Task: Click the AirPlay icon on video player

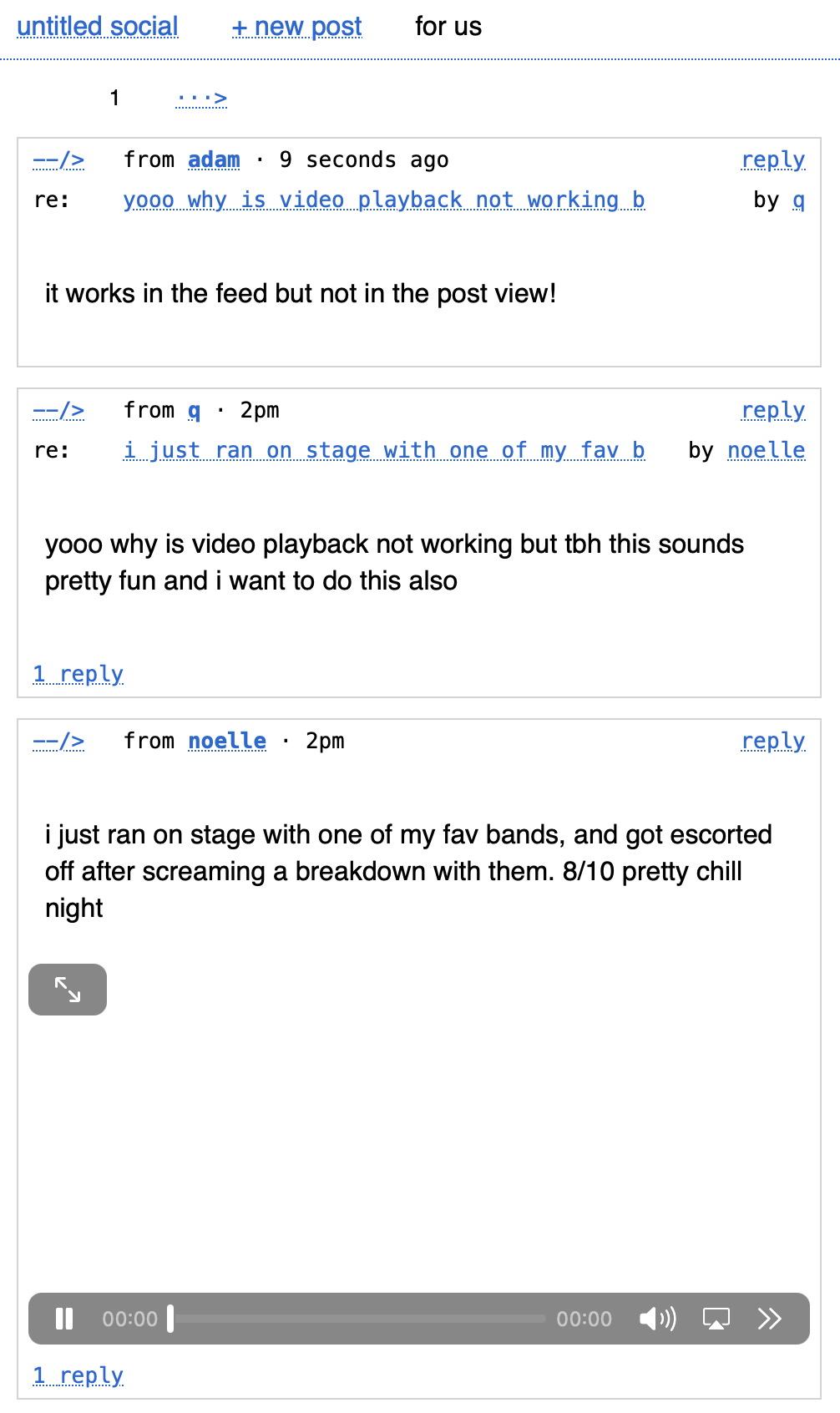Action: click(x=716, y=1319)
